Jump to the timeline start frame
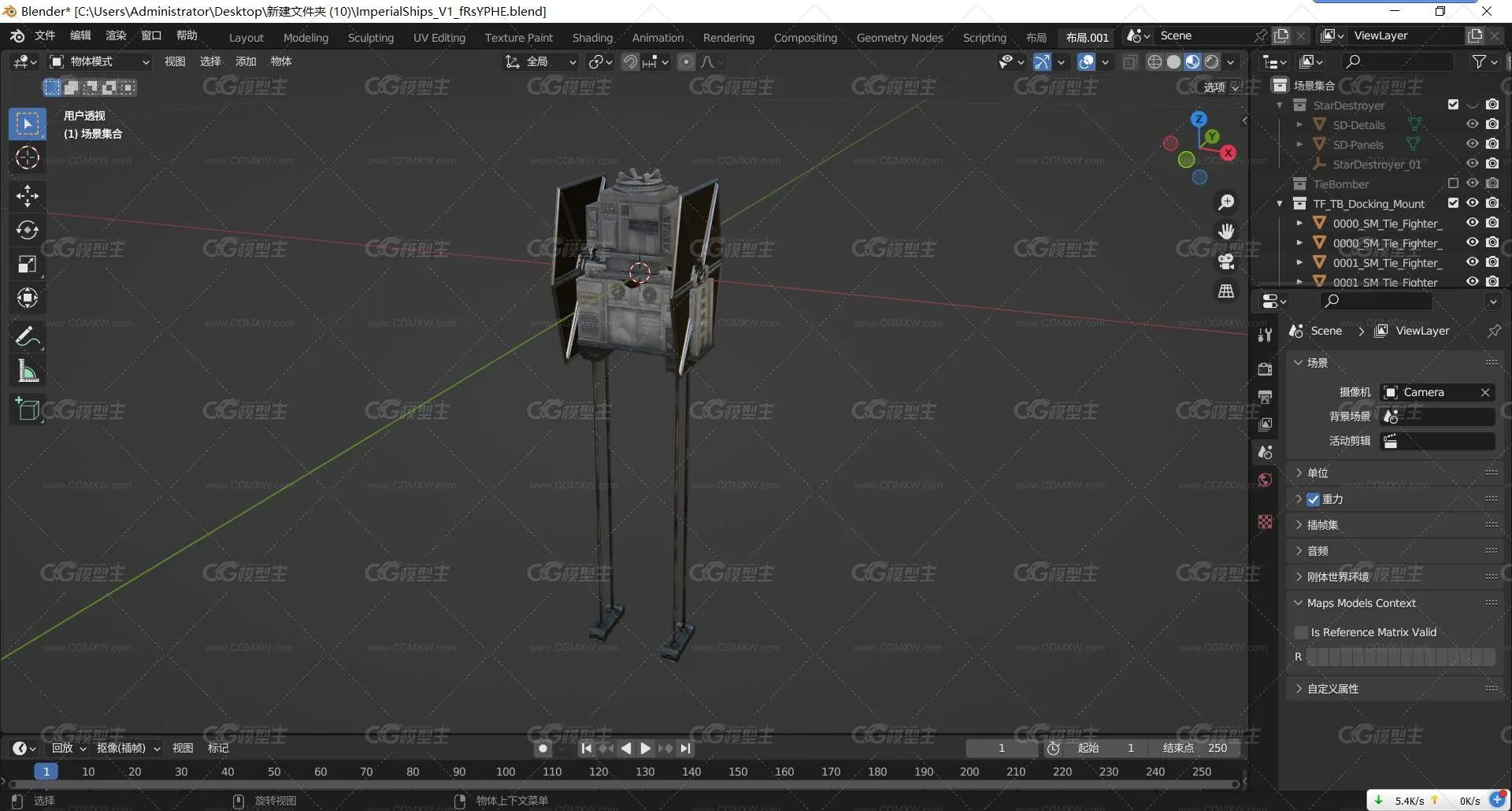 (x=586, y=748)
